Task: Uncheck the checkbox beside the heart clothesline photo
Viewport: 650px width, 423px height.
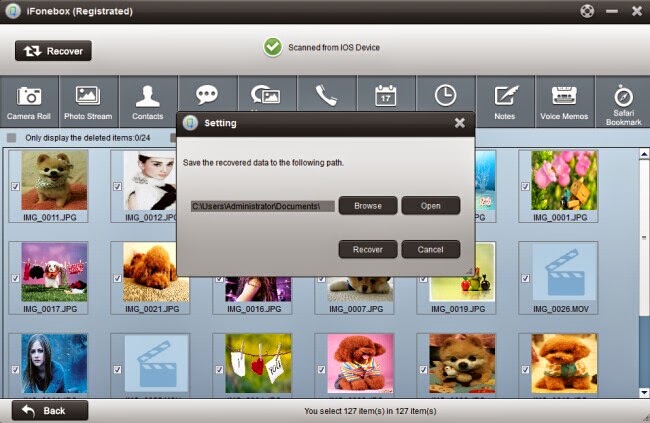Action: click(x=219, y=370)
